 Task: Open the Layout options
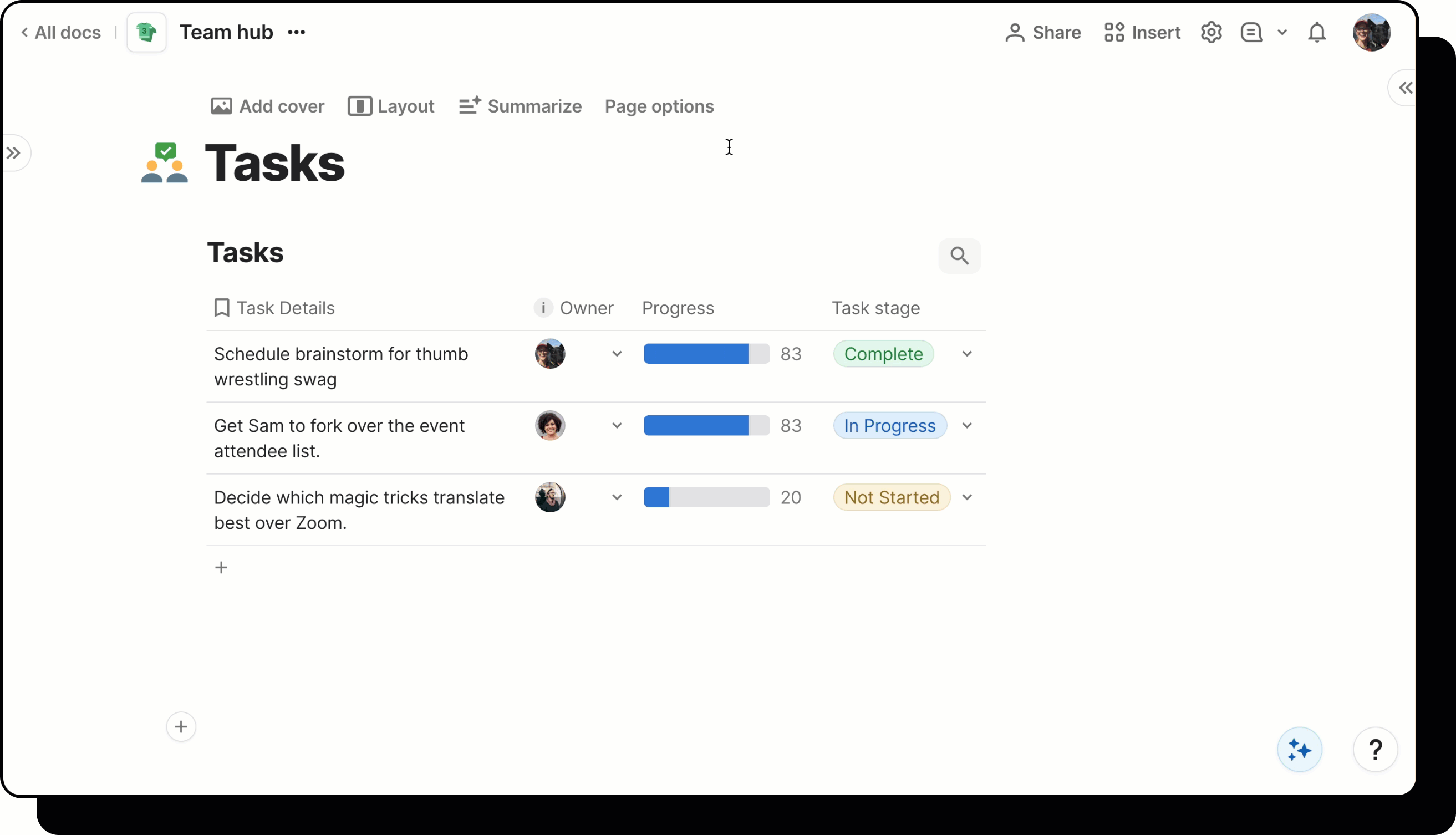[x=390, y=106]
